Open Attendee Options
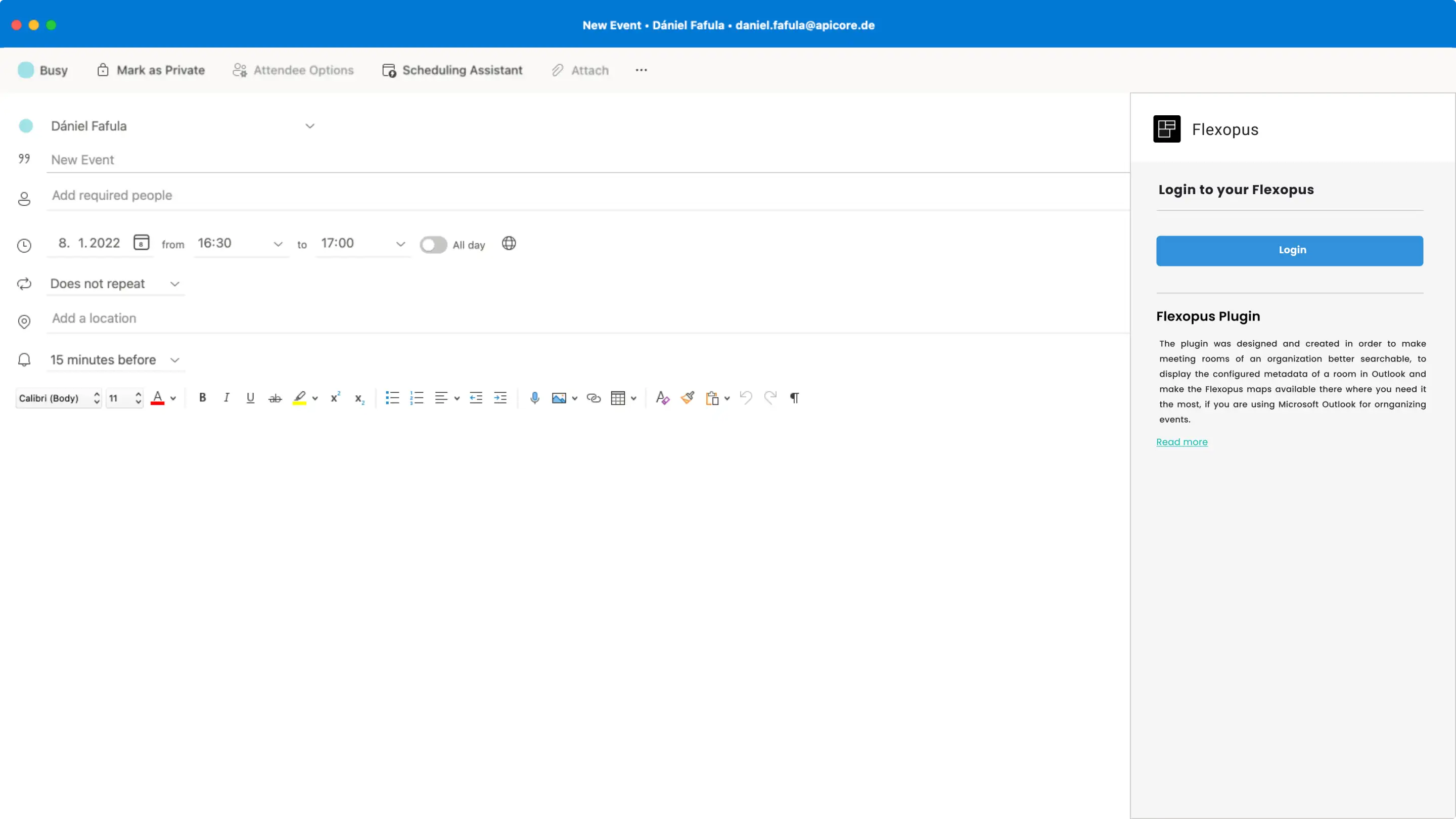This screenshot has height=819, width=1456. (x=293, y=70)
